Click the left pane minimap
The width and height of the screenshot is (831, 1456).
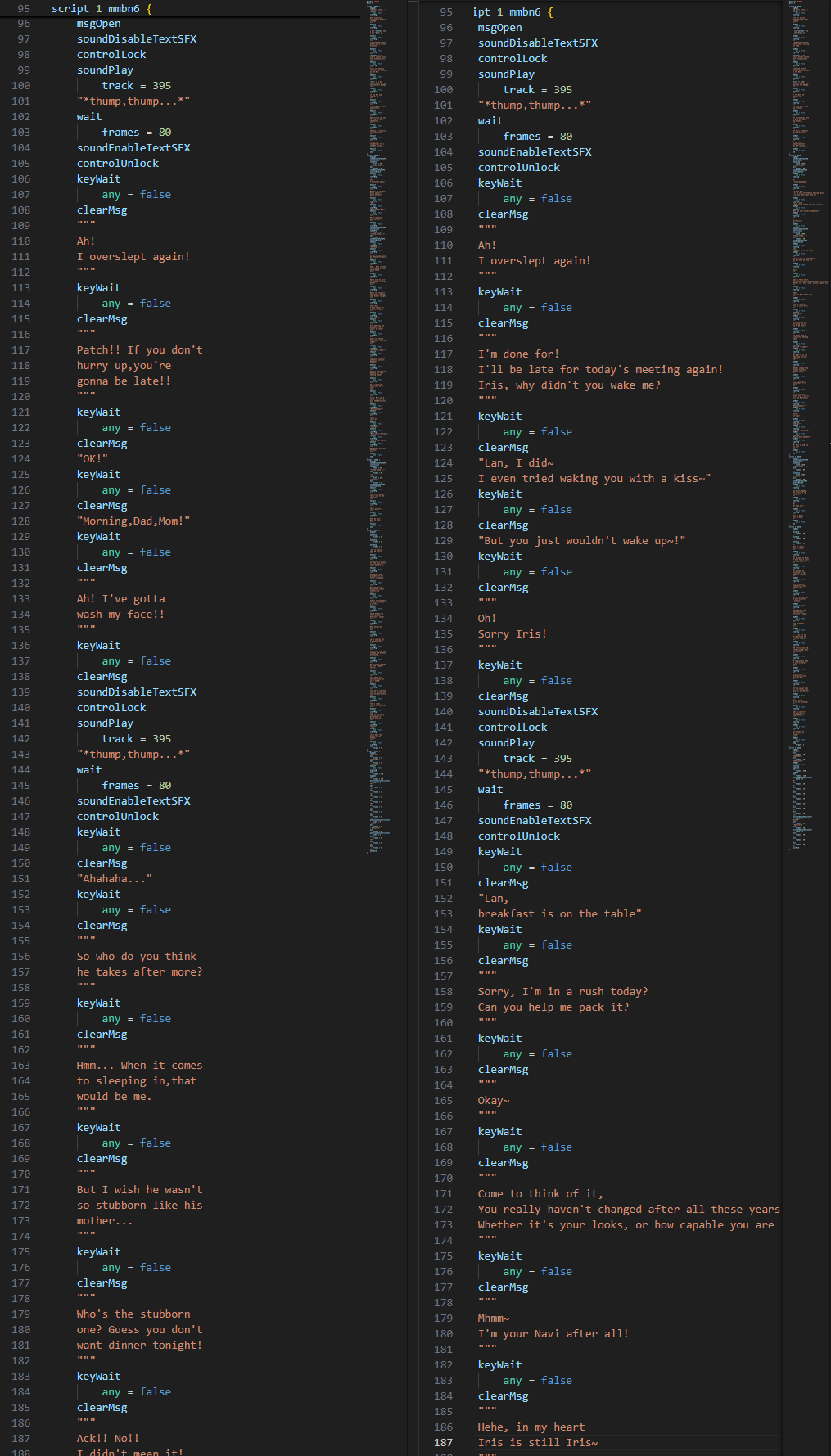[378, 426]
